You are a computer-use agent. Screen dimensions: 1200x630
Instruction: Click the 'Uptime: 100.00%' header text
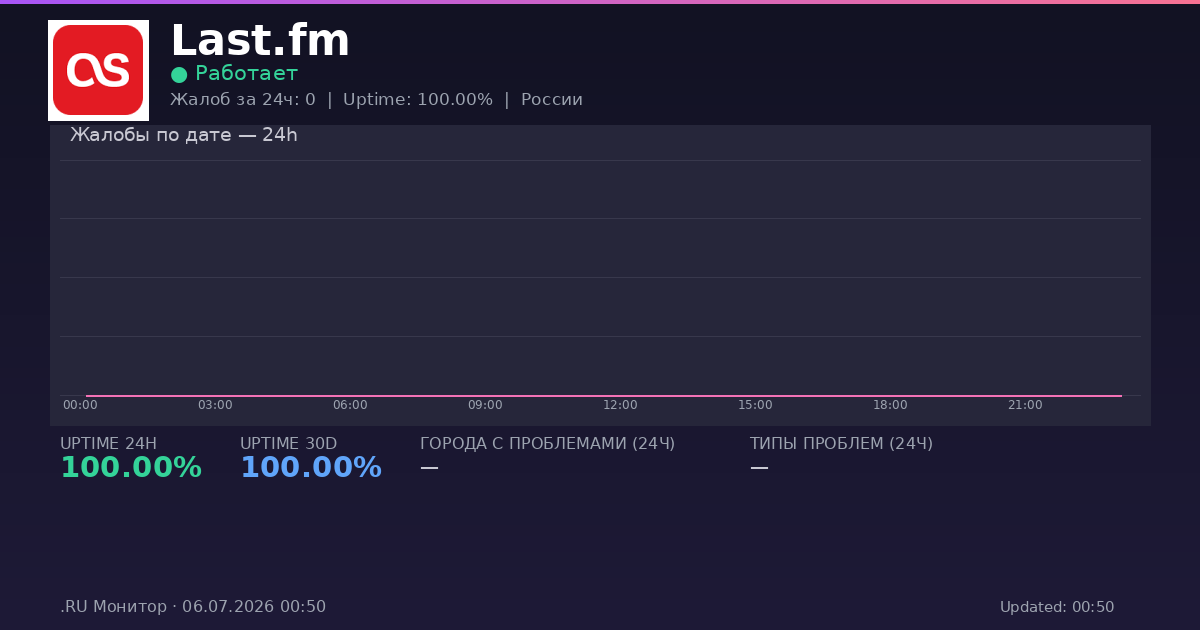418,100
